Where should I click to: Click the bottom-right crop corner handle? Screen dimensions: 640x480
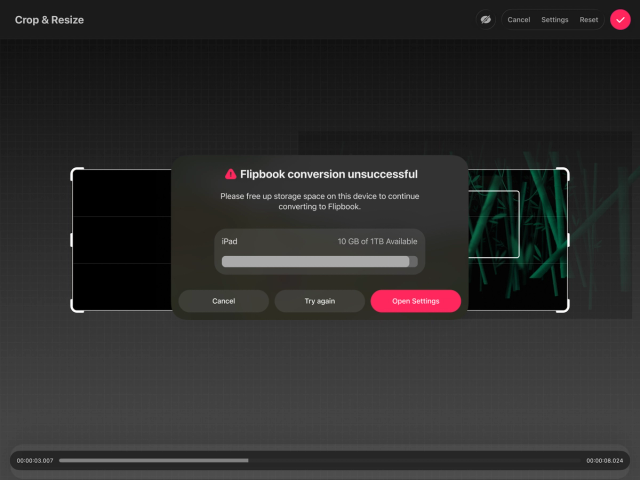click(x=563, y=306)
